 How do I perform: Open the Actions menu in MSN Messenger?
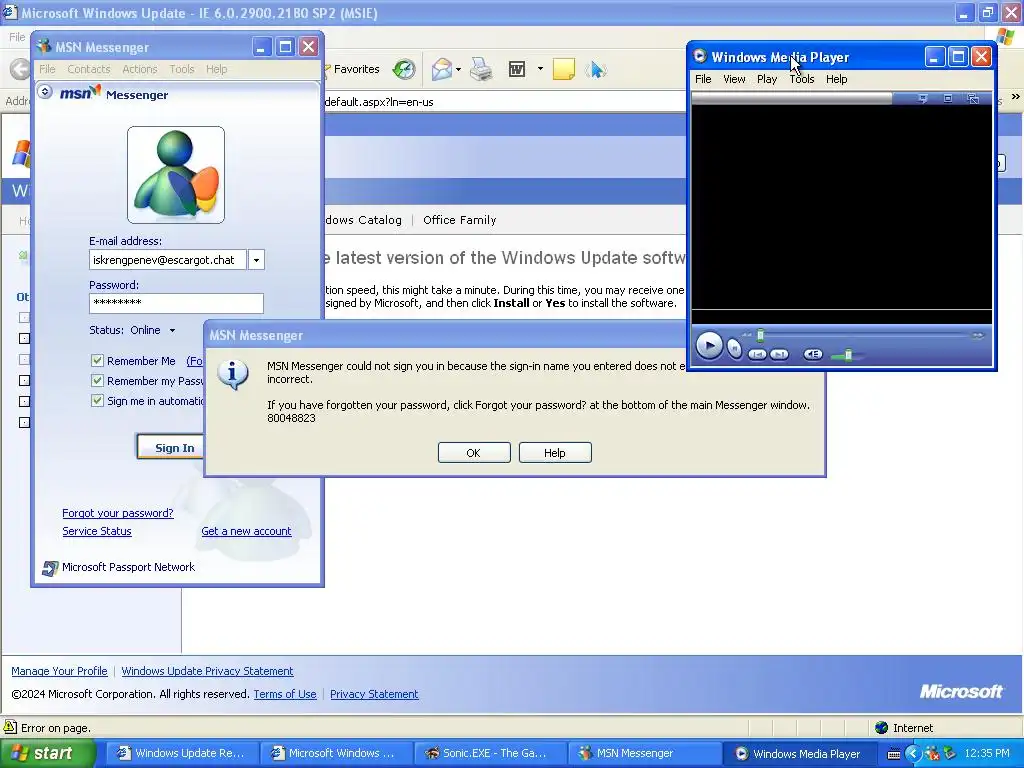pyautogui.click(x=140, y=69)
